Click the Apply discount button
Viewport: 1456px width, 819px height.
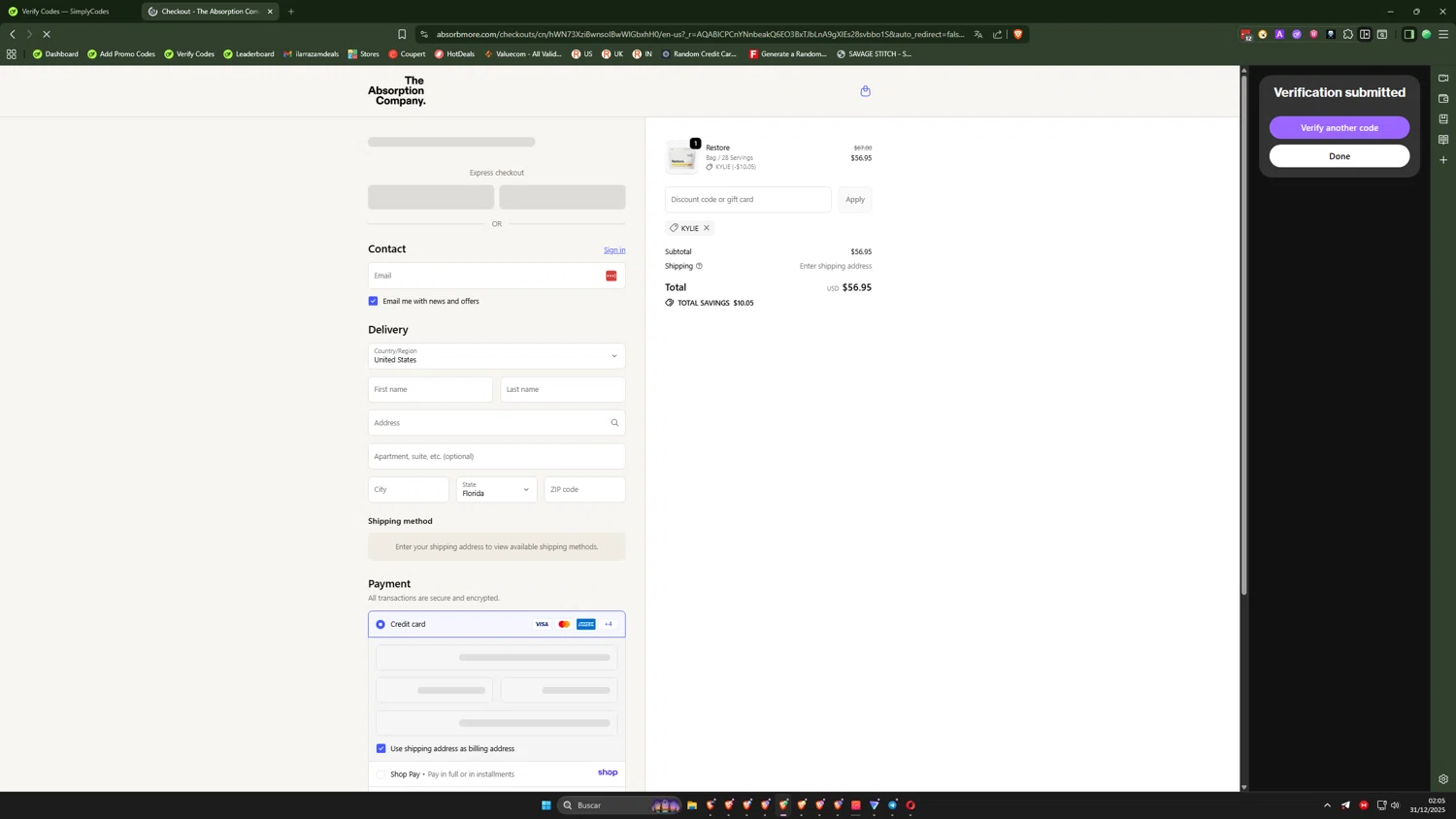tap(854, 199)
